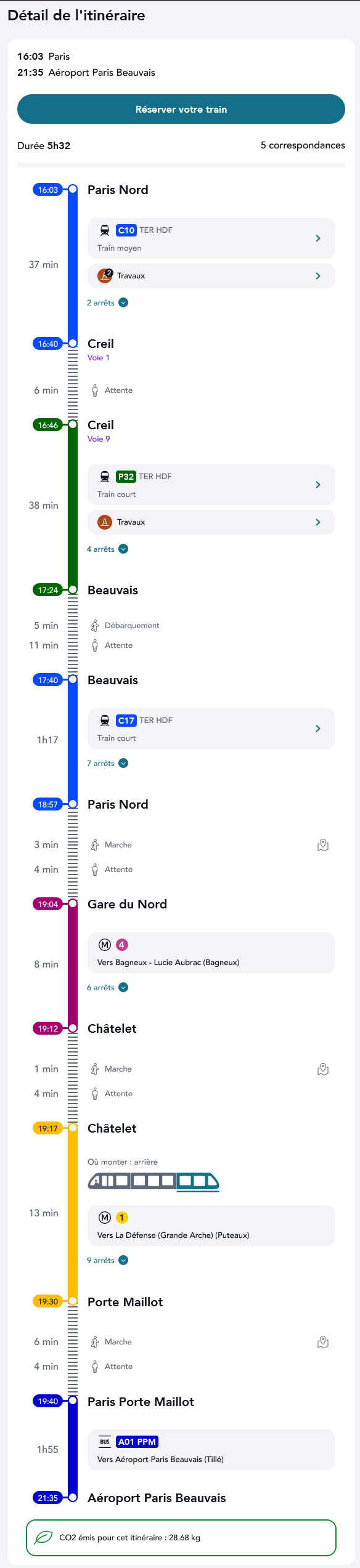Screen dimensions: 360x1568
Task: Click the A01 PPM bus badge
Action: coord(137,1442)
